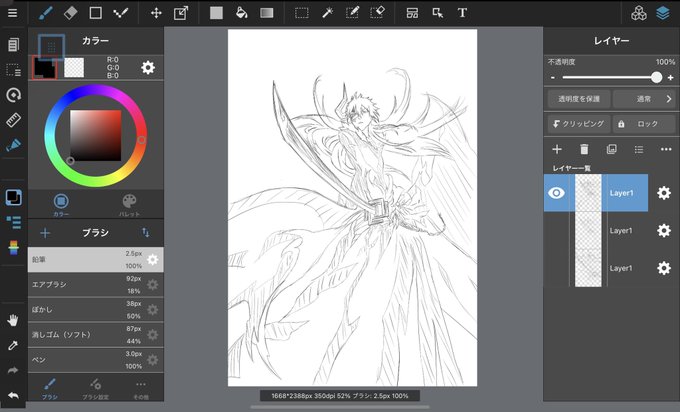
Task: Select the Eraser tool
Action: click(70, 13)
